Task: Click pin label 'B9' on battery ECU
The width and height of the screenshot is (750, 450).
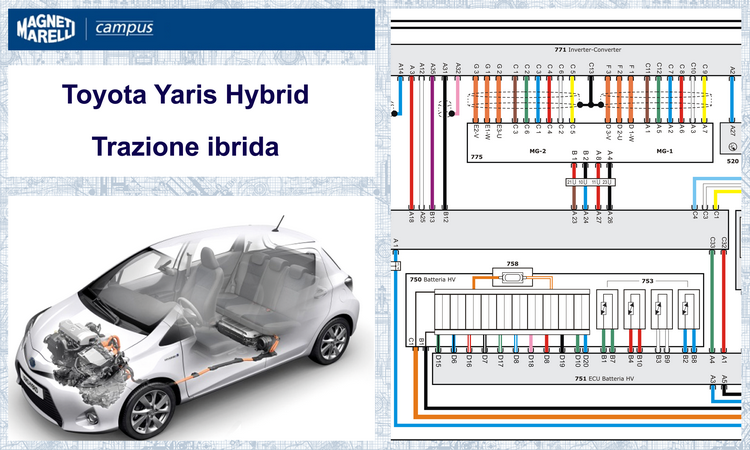Action: [667, 360]
